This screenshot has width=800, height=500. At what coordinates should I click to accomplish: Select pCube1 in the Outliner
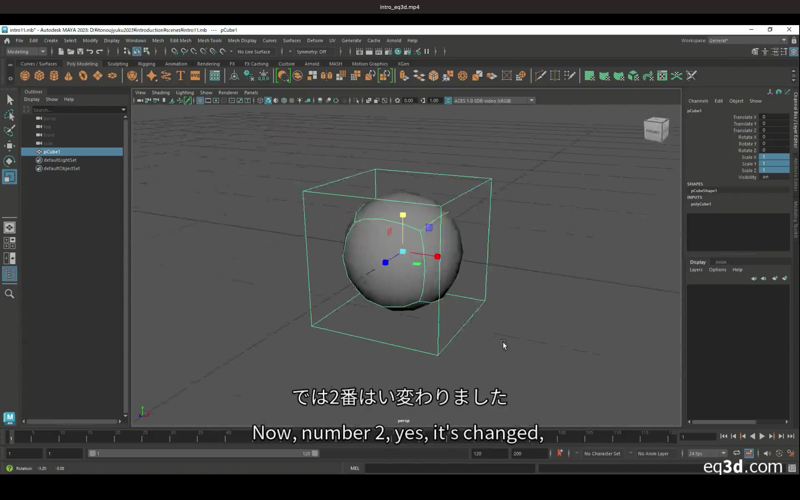pos(52,152)
